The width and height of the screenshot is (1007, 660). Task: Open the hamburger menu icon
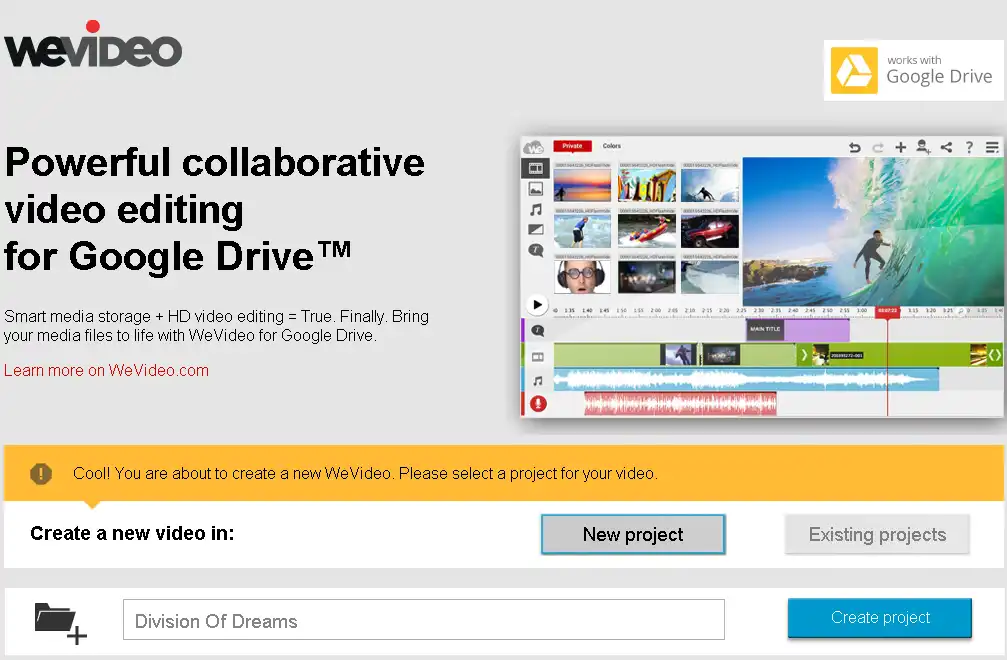click(992, 147)
